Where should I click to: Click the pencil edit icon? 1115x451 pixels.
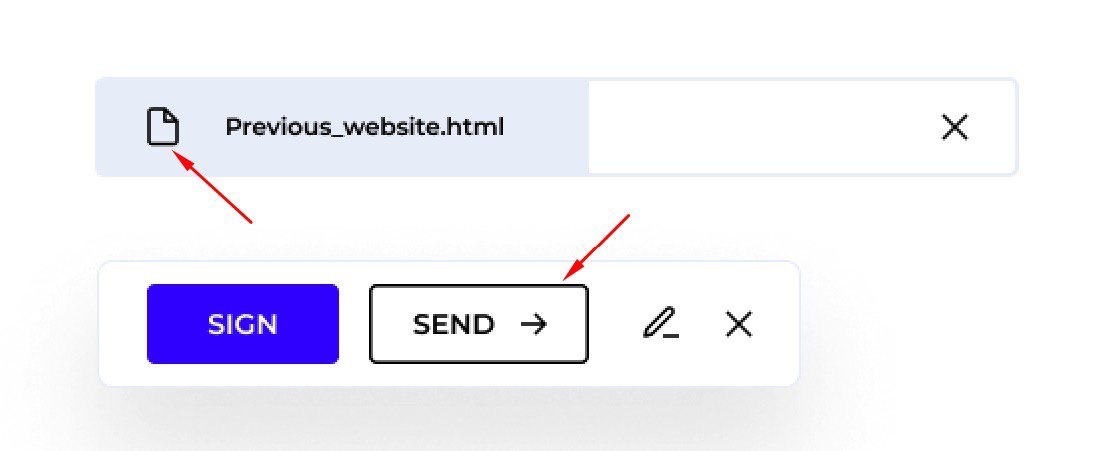[661, 324]
